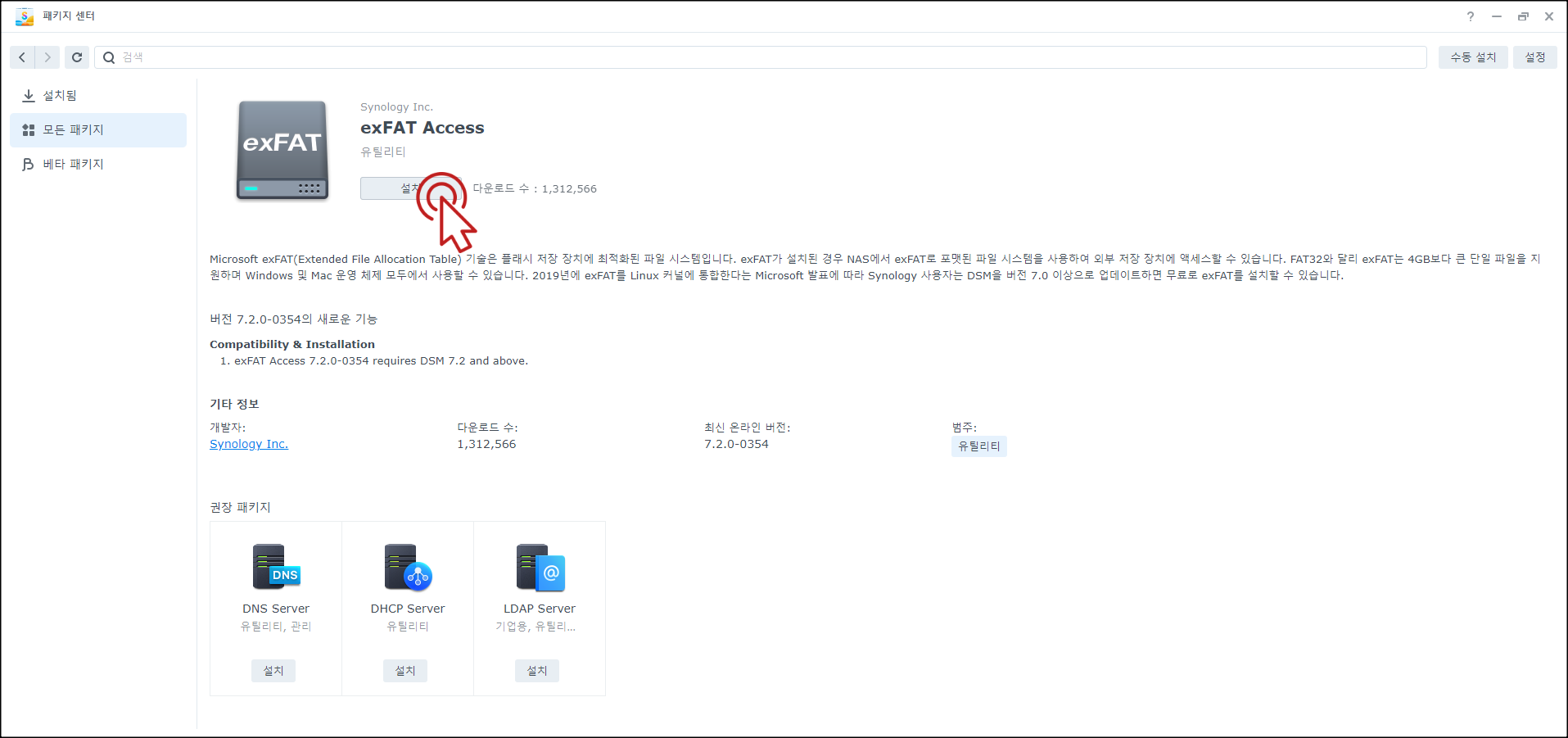The height and width of the screenshot is (738, 1568).
Task: Click the LDAP Server package name
Action: tap(540, 609)
